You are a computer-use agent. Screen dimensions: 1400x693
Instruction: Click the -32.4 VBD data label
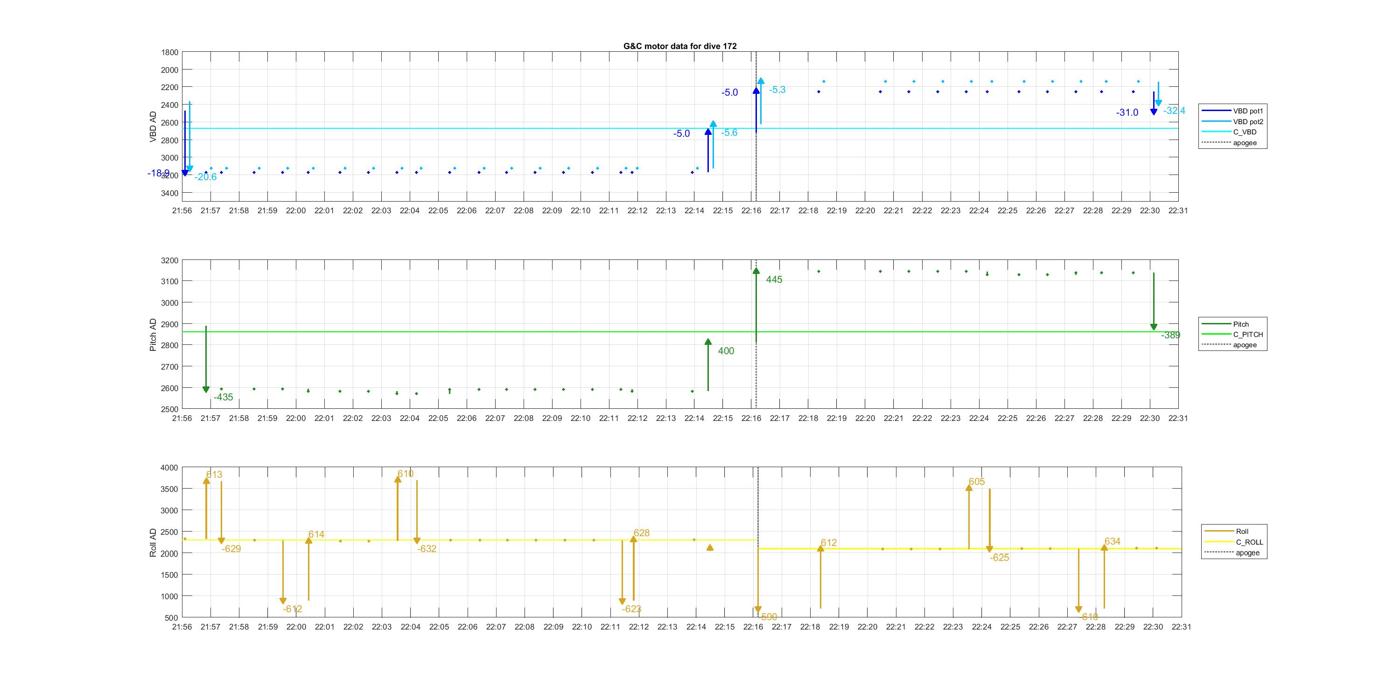click(x=1175, y=111)
